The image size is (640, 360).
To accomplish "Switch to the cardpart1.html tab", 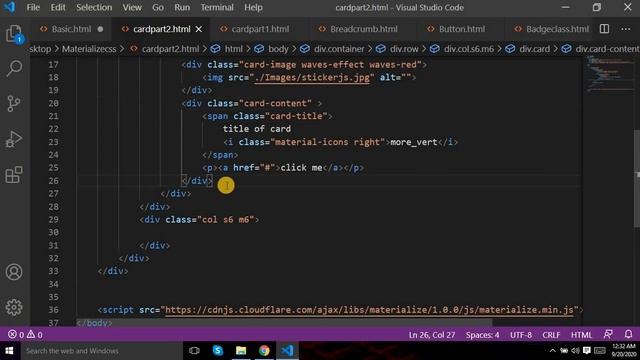I will point(260,29).
